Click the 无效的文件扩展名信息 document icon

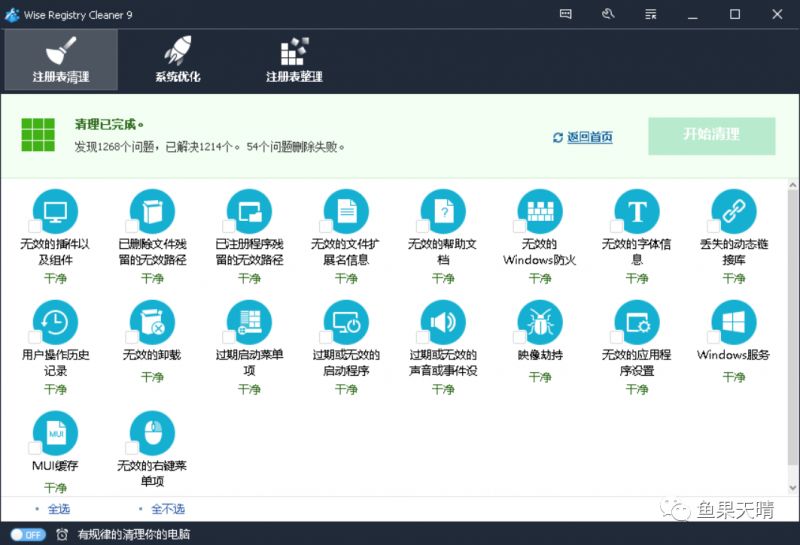click(346, 212)
